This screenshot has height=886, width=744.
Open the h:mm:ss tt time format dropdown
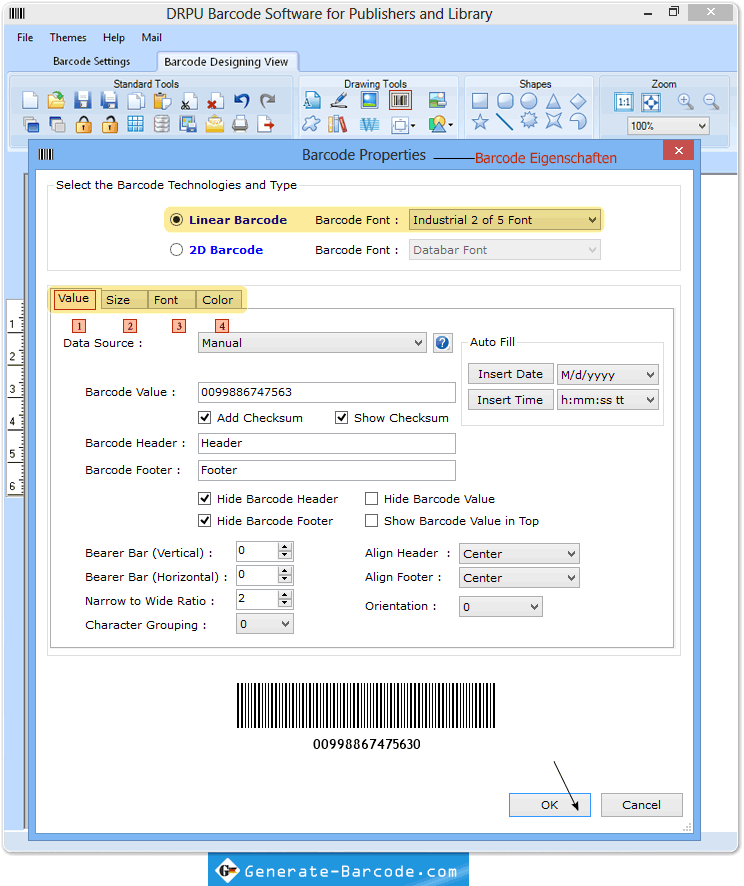tap(607, 400)
